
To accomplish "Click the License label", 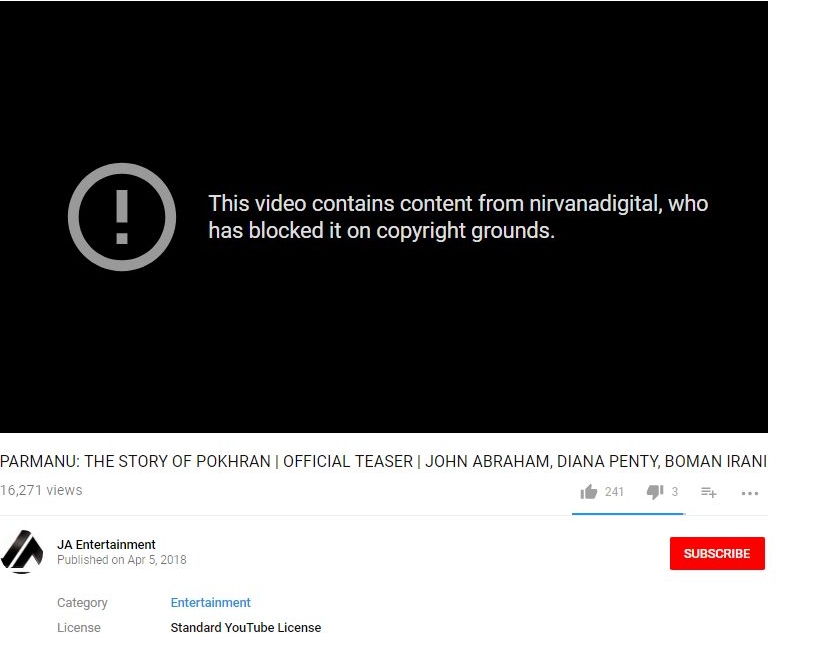I will [x=79, y=627].
